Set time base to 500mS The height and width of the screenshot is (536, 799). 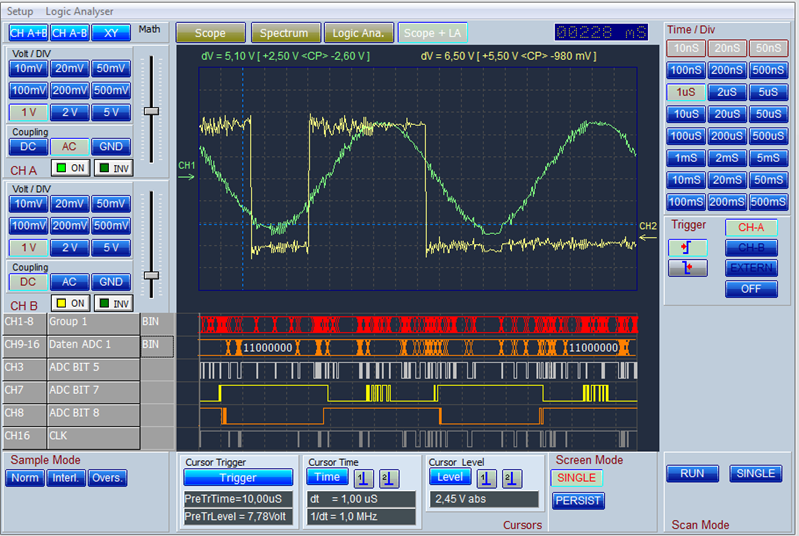(x=768, y=202)
